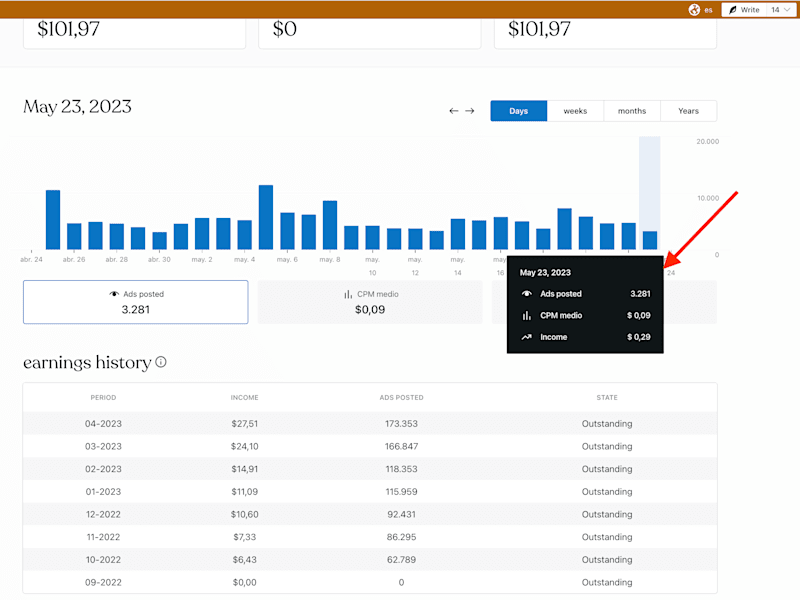Select the CPM medio metric card
The image size is (800, 600).
(x=370, y=302)
